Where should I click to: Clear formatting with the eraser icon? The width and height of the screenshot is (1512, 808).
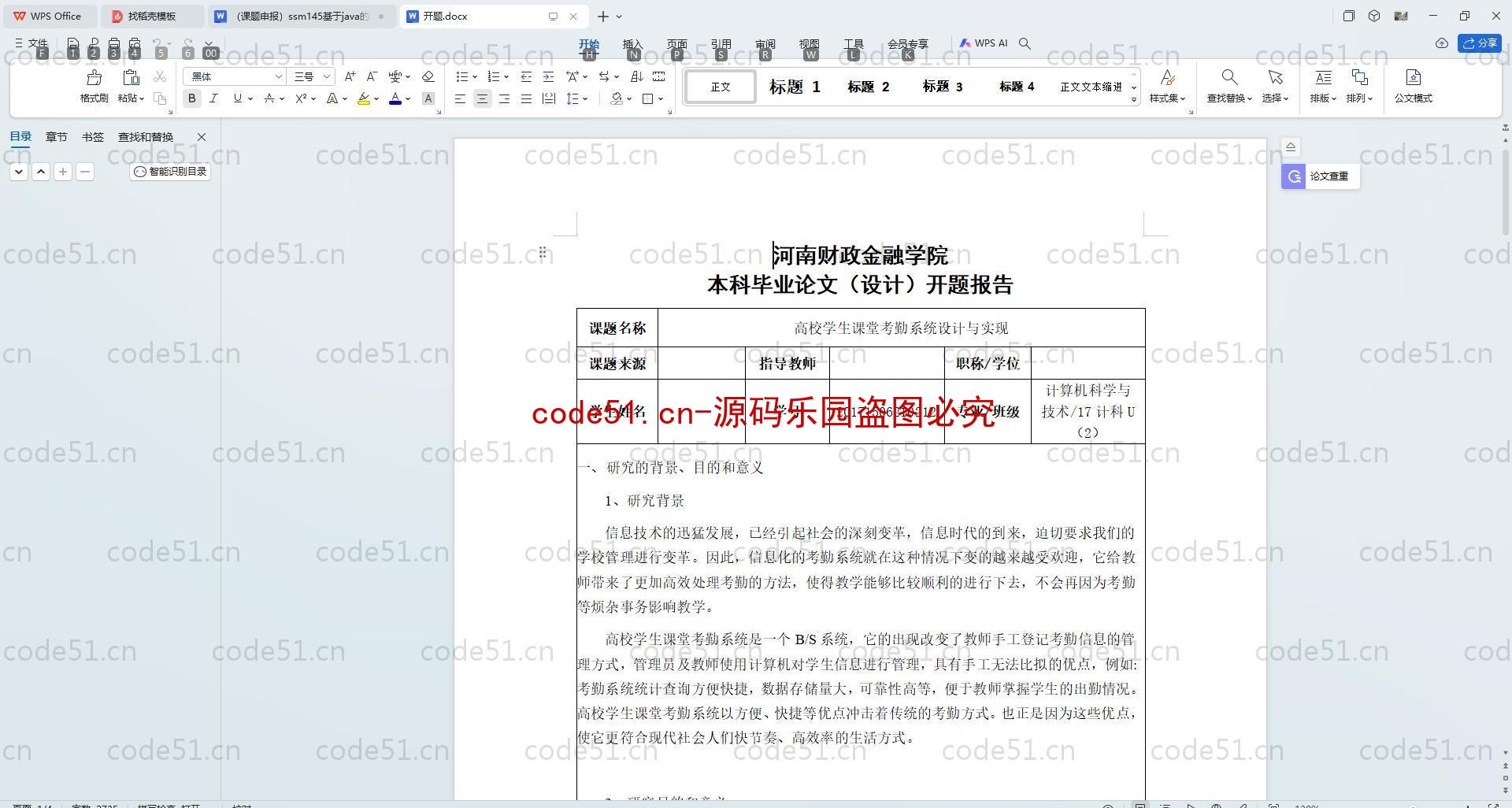tap(428, 76)
